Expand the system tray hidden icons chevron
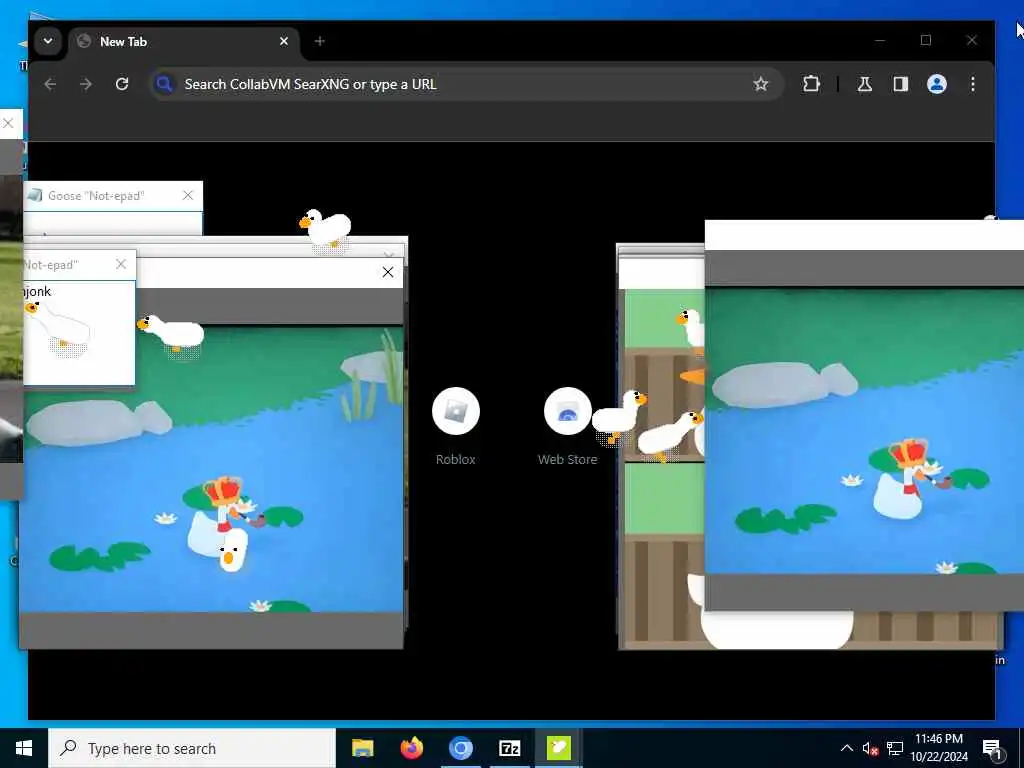Screen dimensions: 1024x768 click(x=846, y=748)
